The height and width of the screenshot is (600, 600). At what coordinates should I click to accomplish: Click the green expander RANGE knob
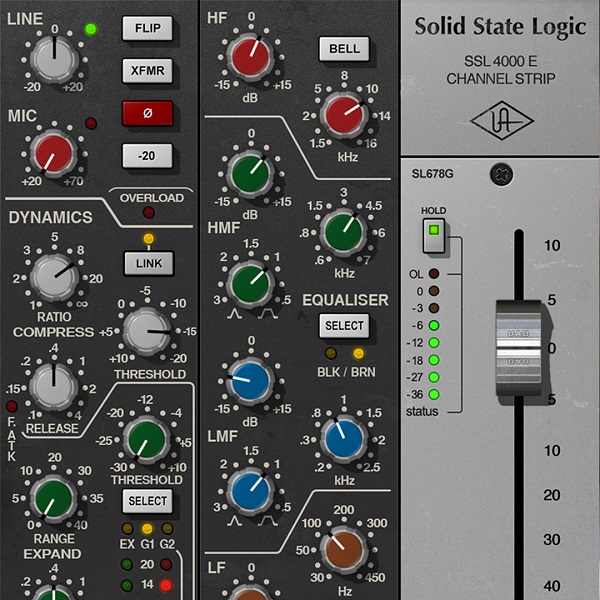coord(54,498)
